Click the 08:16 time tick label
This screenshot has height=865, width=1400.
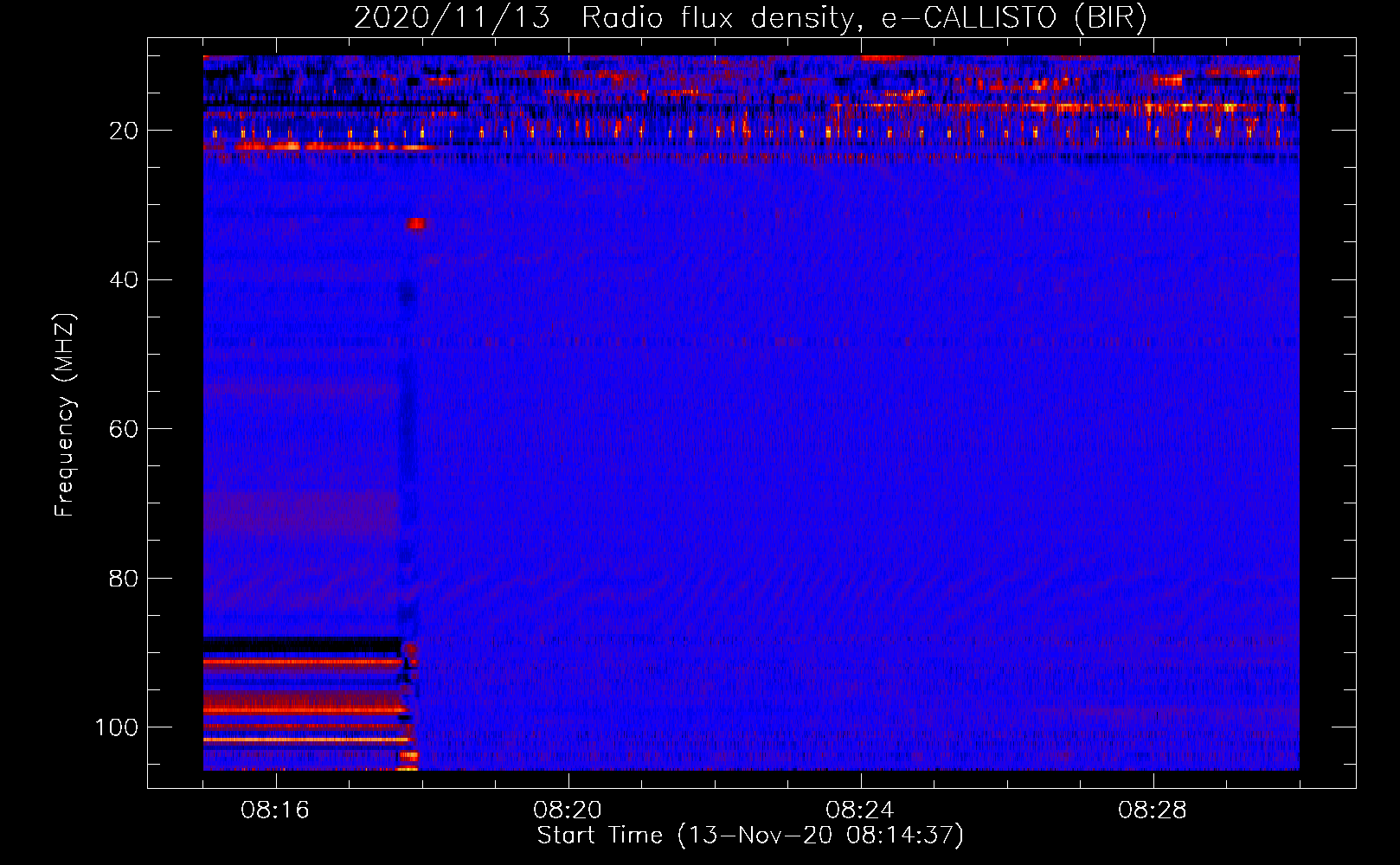[x=275, y=811]
